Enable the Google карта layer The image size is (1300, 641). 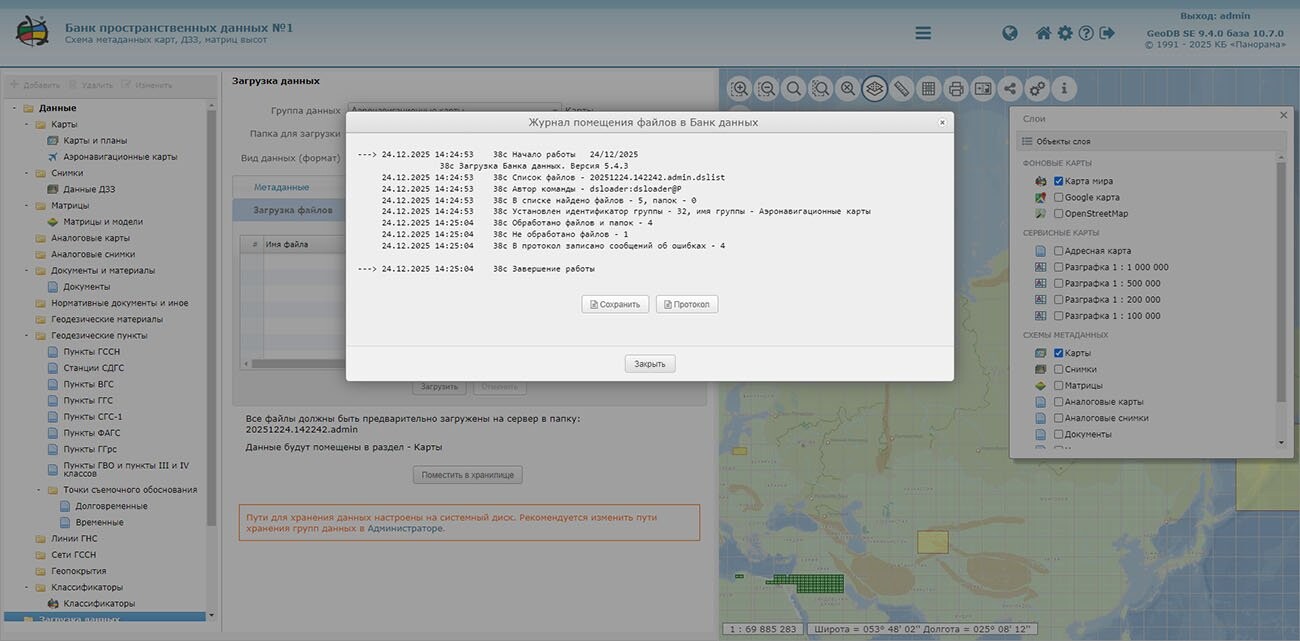1059,197
